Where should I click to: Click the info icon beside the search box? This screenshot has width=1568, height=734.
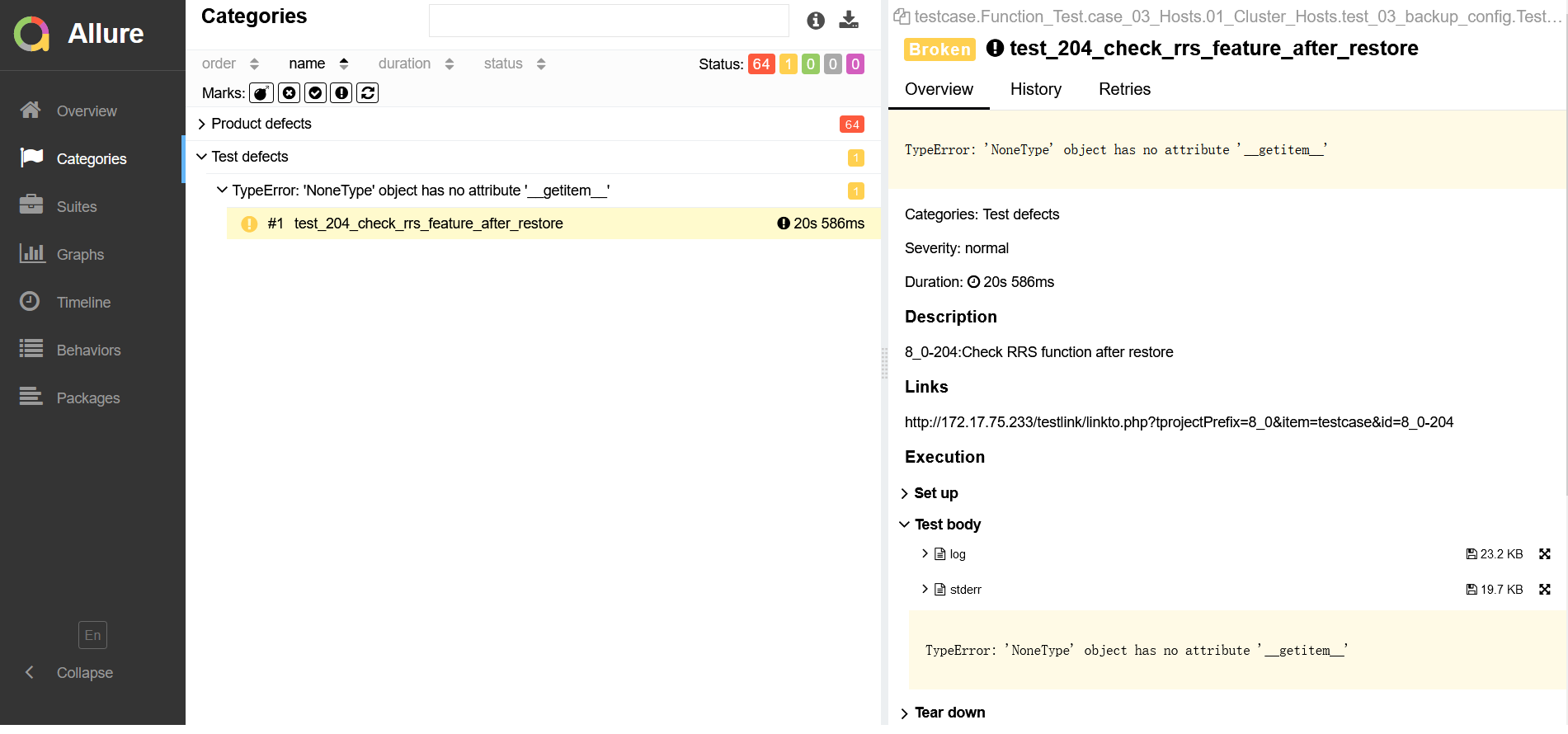(815, 21)
